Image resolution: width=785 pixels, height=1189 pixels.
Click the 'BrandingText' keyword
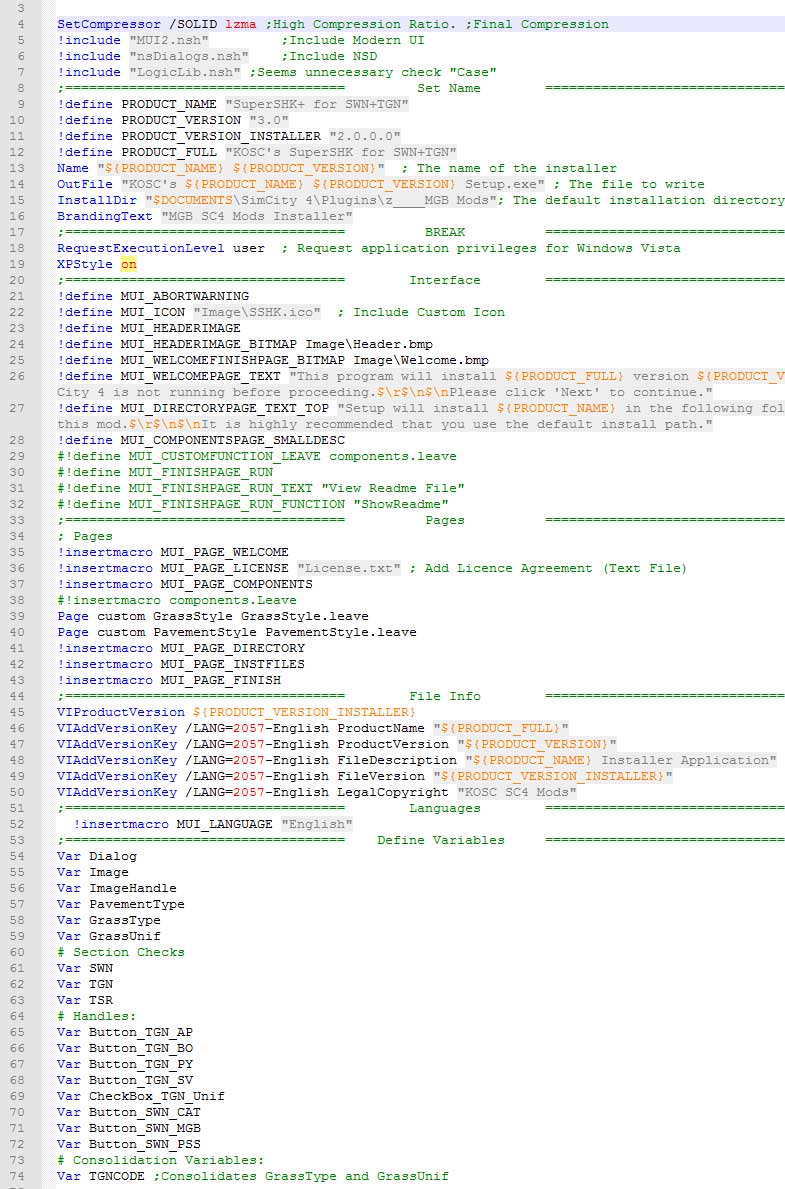105,216
